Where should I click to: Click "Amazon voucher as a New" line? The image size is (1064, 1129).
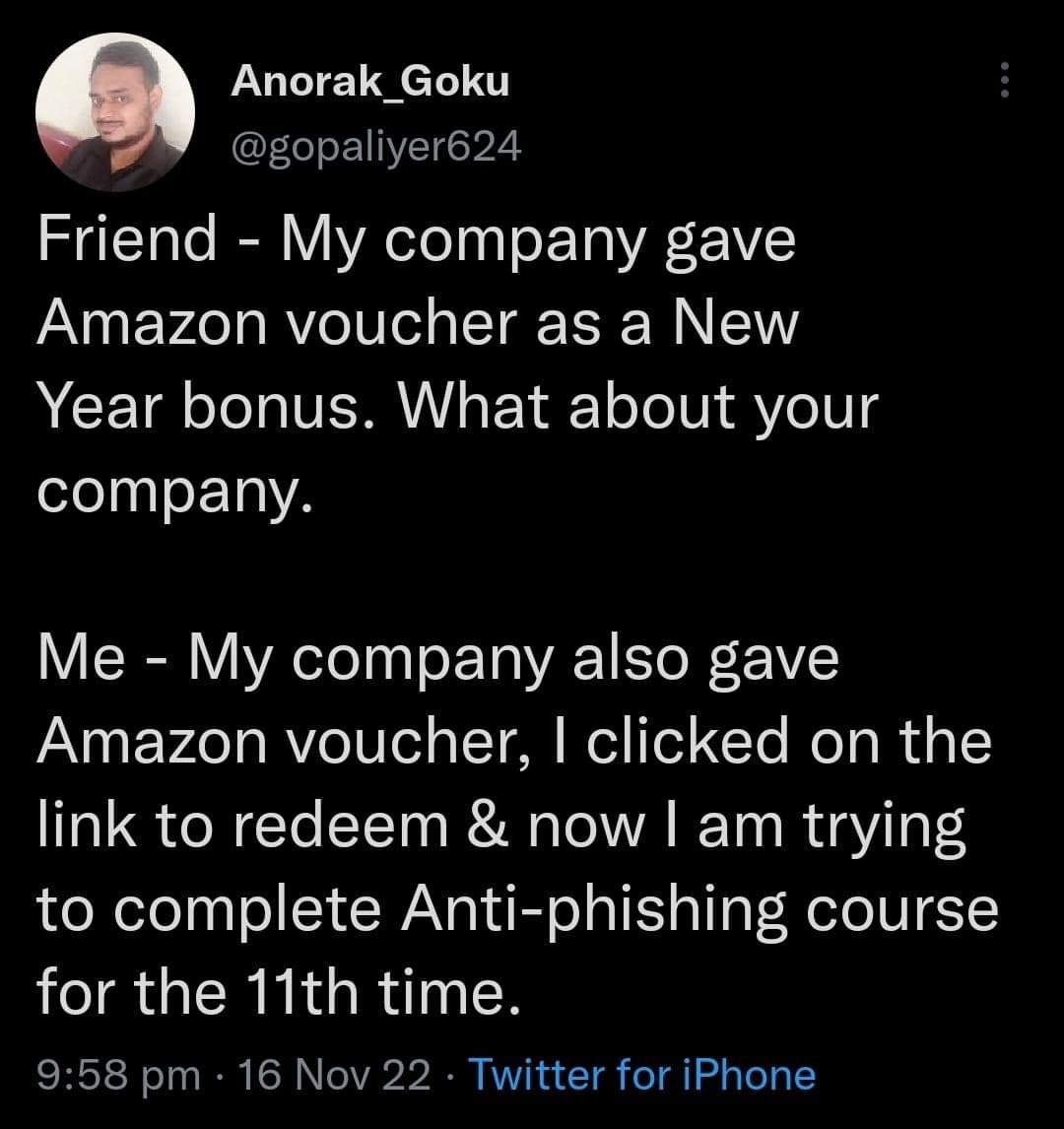415,324
